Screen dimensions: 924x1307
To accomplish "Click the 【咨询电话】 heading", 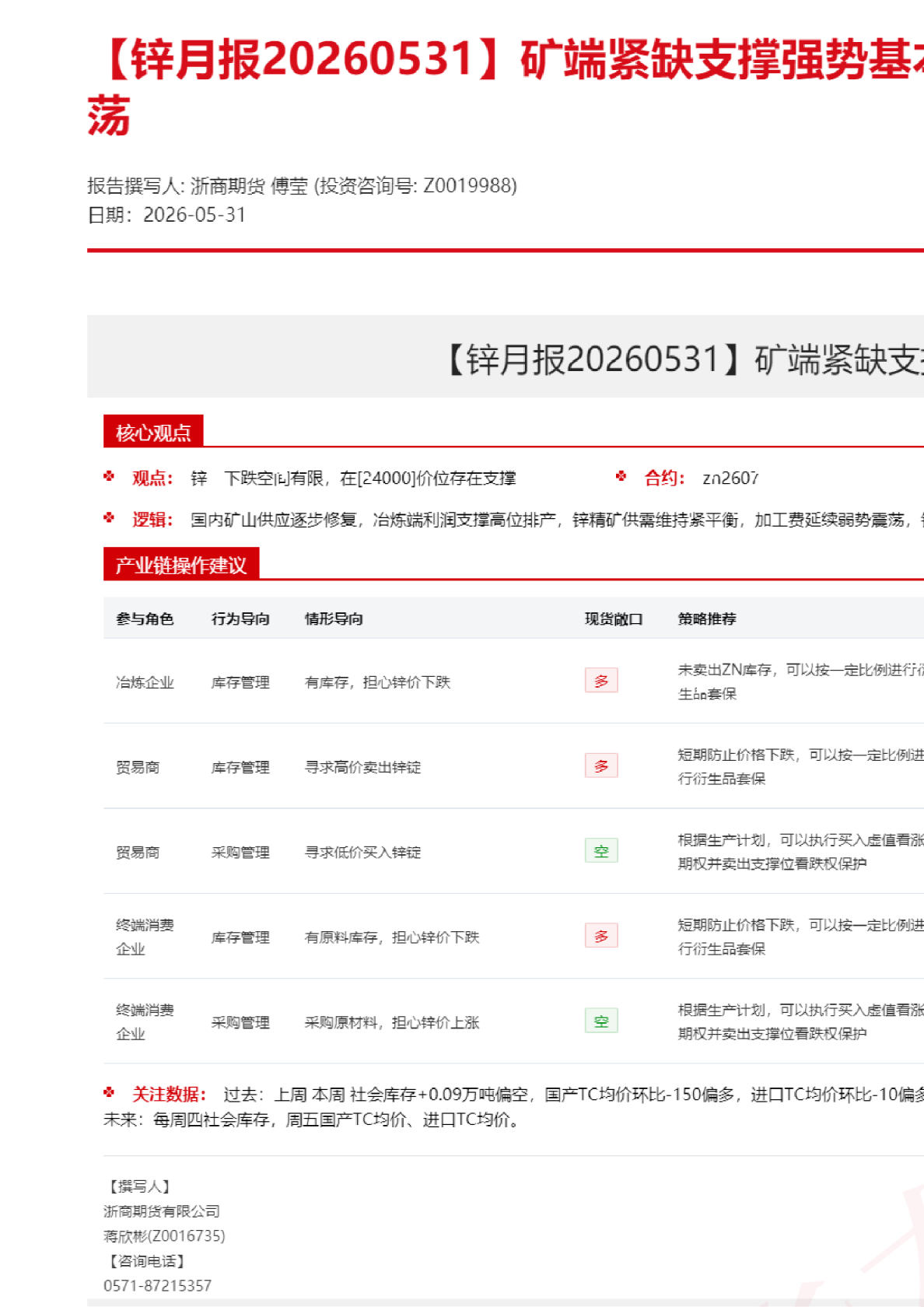I will click(x=147, y=1261).
